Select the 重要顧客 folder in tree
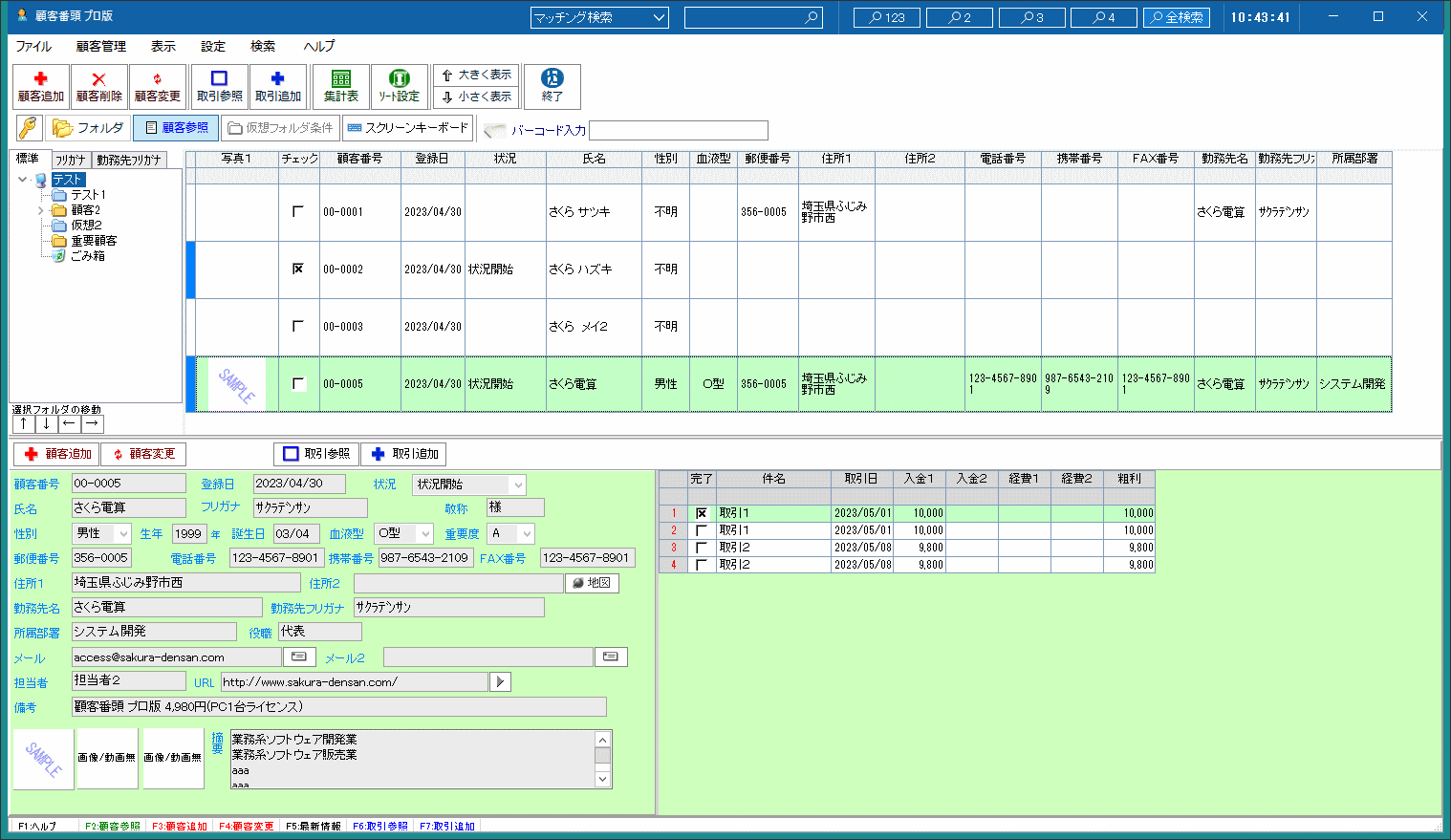The height and width of the screenshot is (840, 1451). click(93, 241)
